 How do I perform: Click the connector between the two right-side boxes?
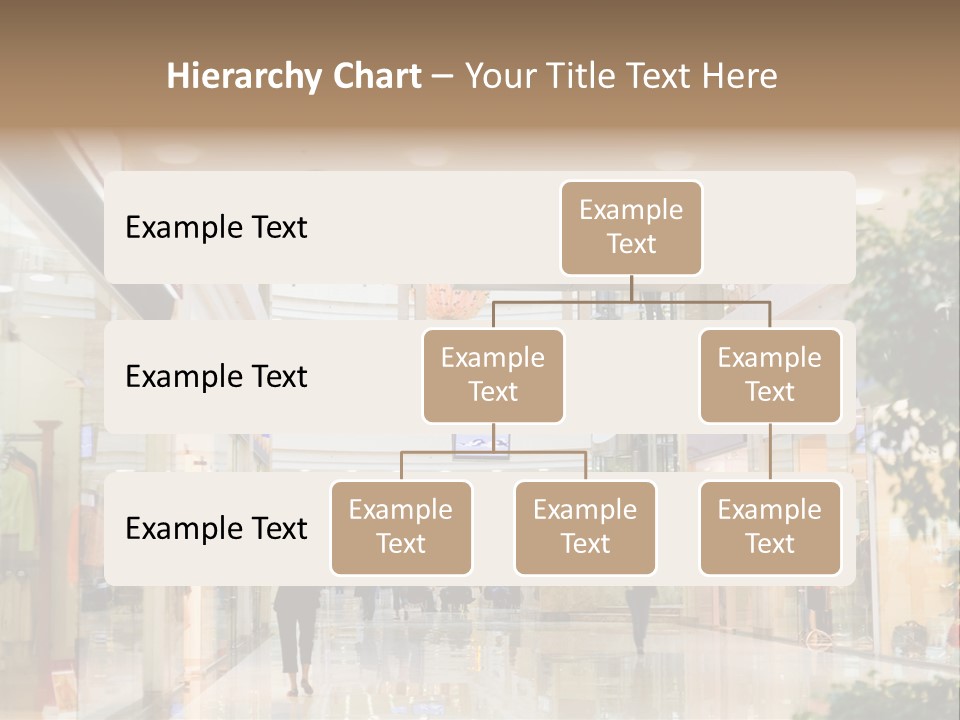770,452
